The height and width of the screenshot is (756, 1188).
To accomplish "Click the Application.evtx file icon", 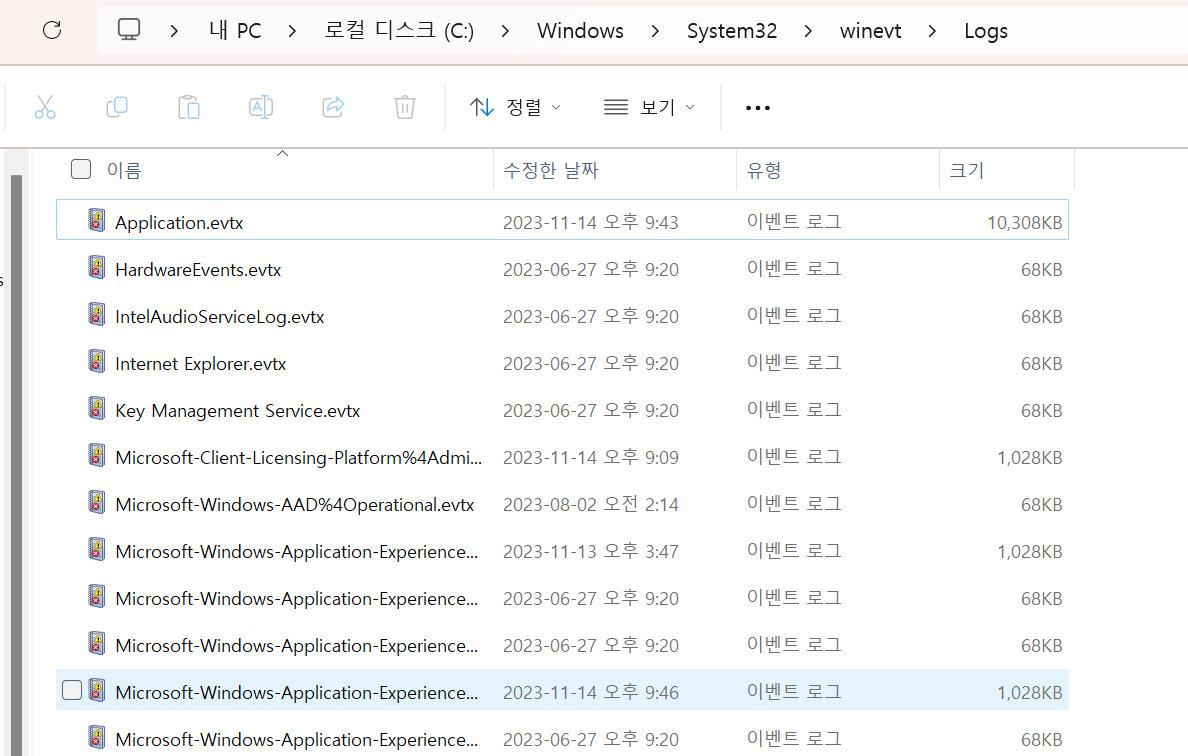I will [96, 220].
